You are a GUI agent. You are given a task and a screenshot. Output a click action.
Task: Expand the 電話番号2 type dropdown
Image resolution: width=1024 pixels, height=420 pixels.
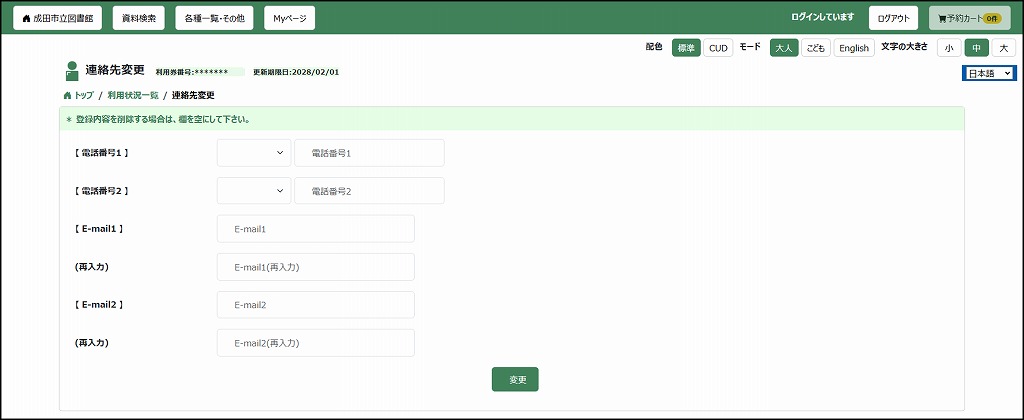click(x=254, y=191)
